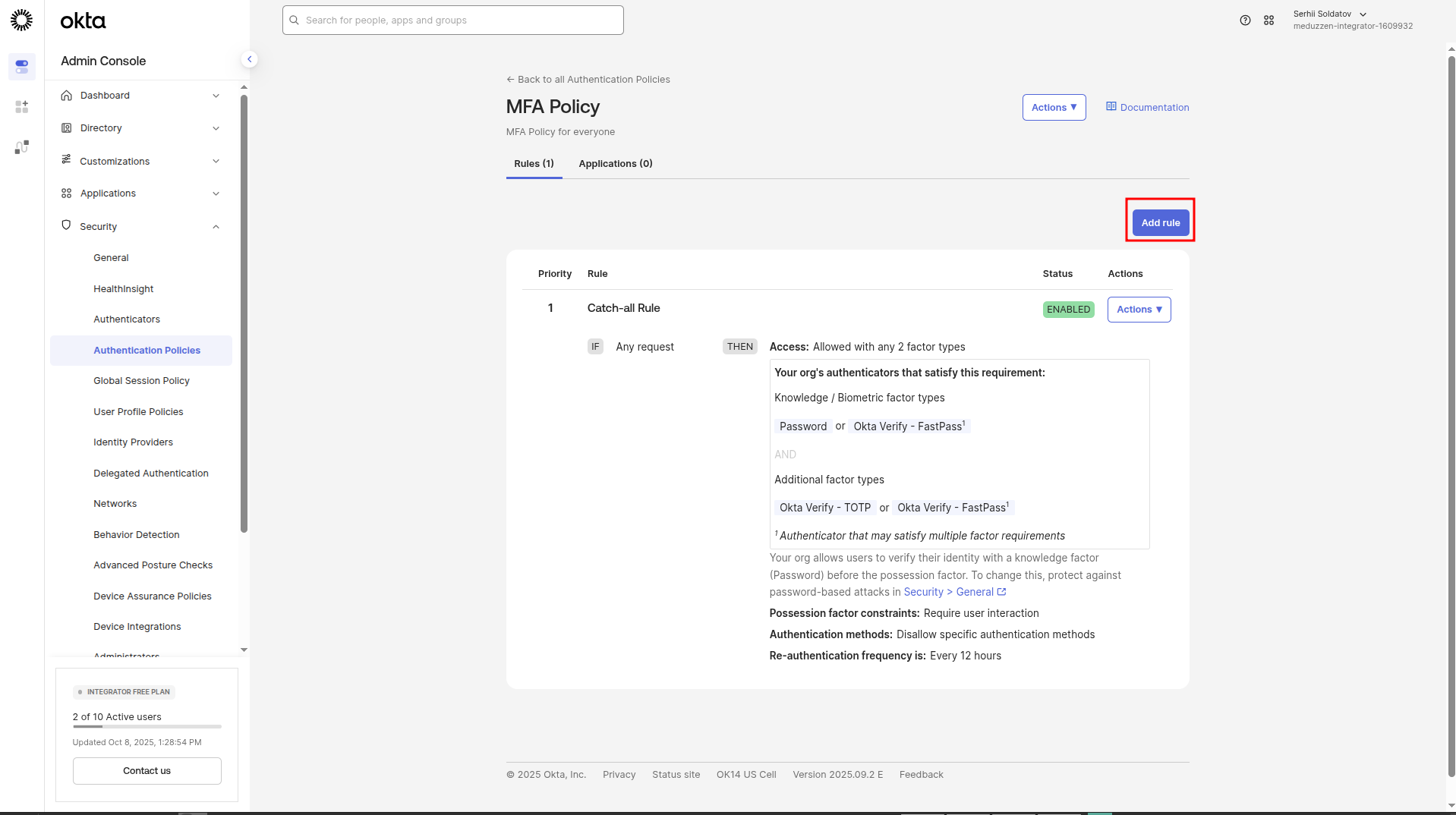The width and height of the screenshot is (1456, 815).
Task: Open General under Security
Action: pos(111,258)
